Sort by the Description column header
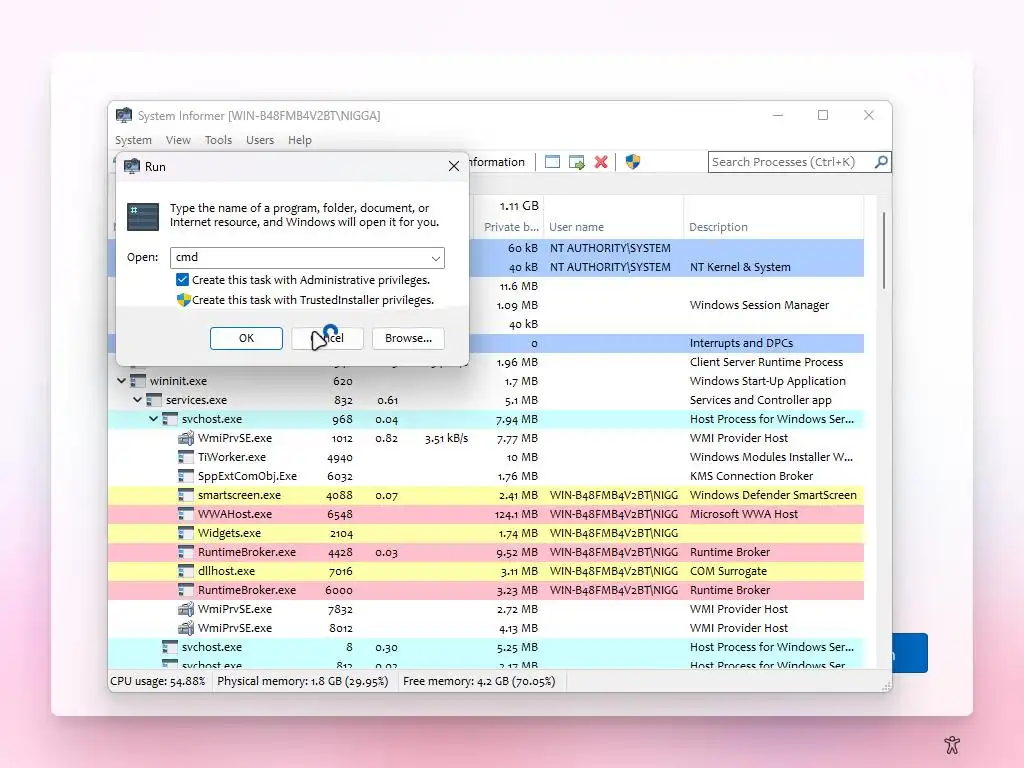 pos(773,227)
